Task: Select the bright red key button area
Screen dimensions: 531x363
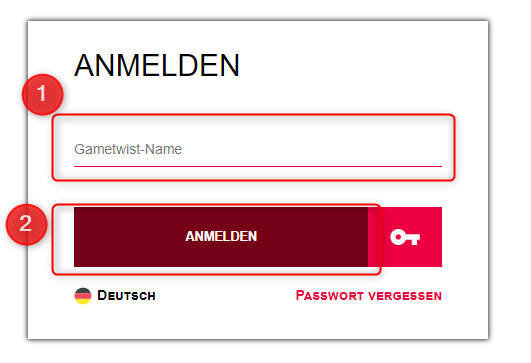Action: (x=405, y=237)
